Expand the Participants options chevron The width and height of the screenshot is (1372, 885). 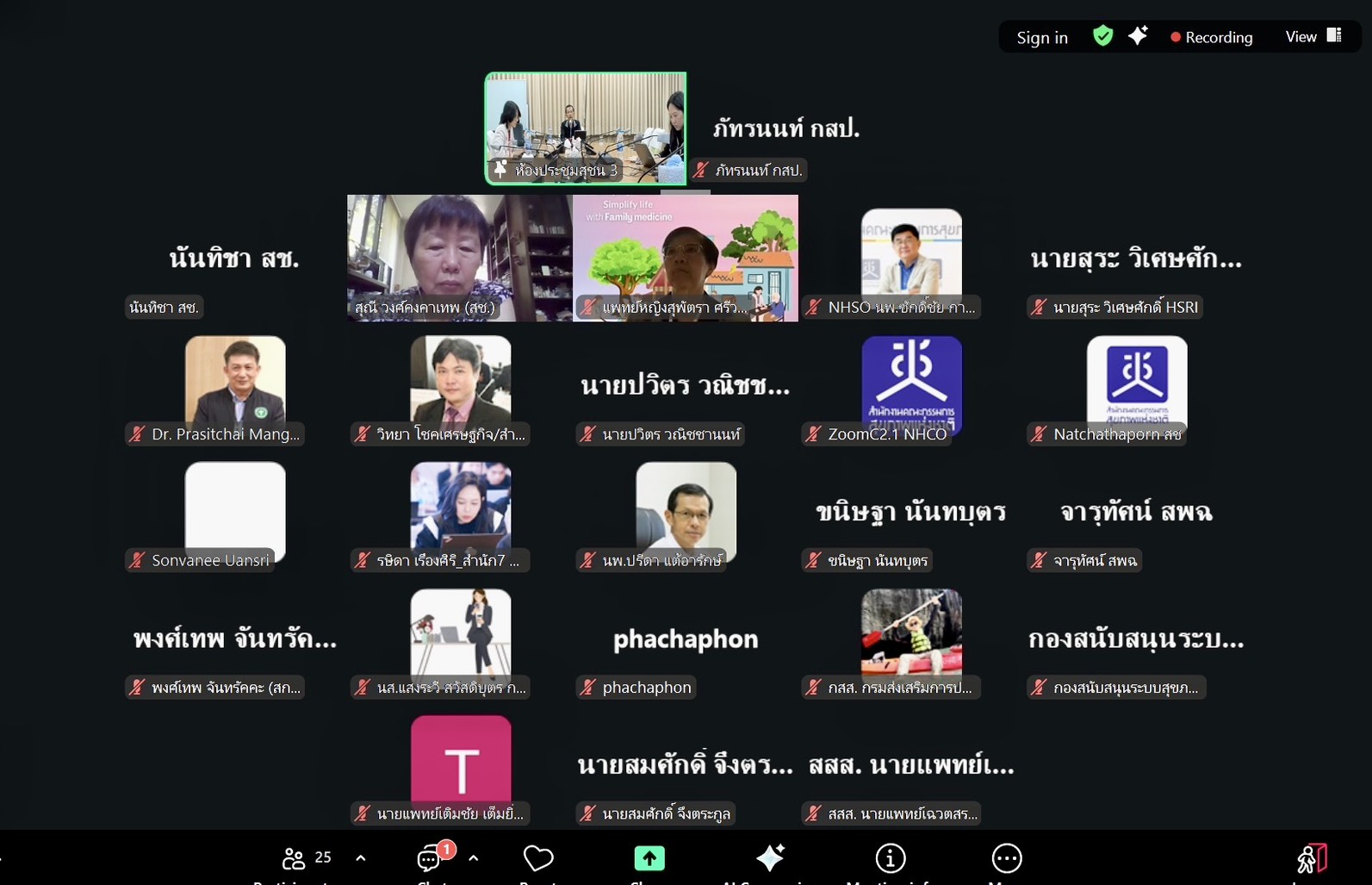click(x=361, y=858)
